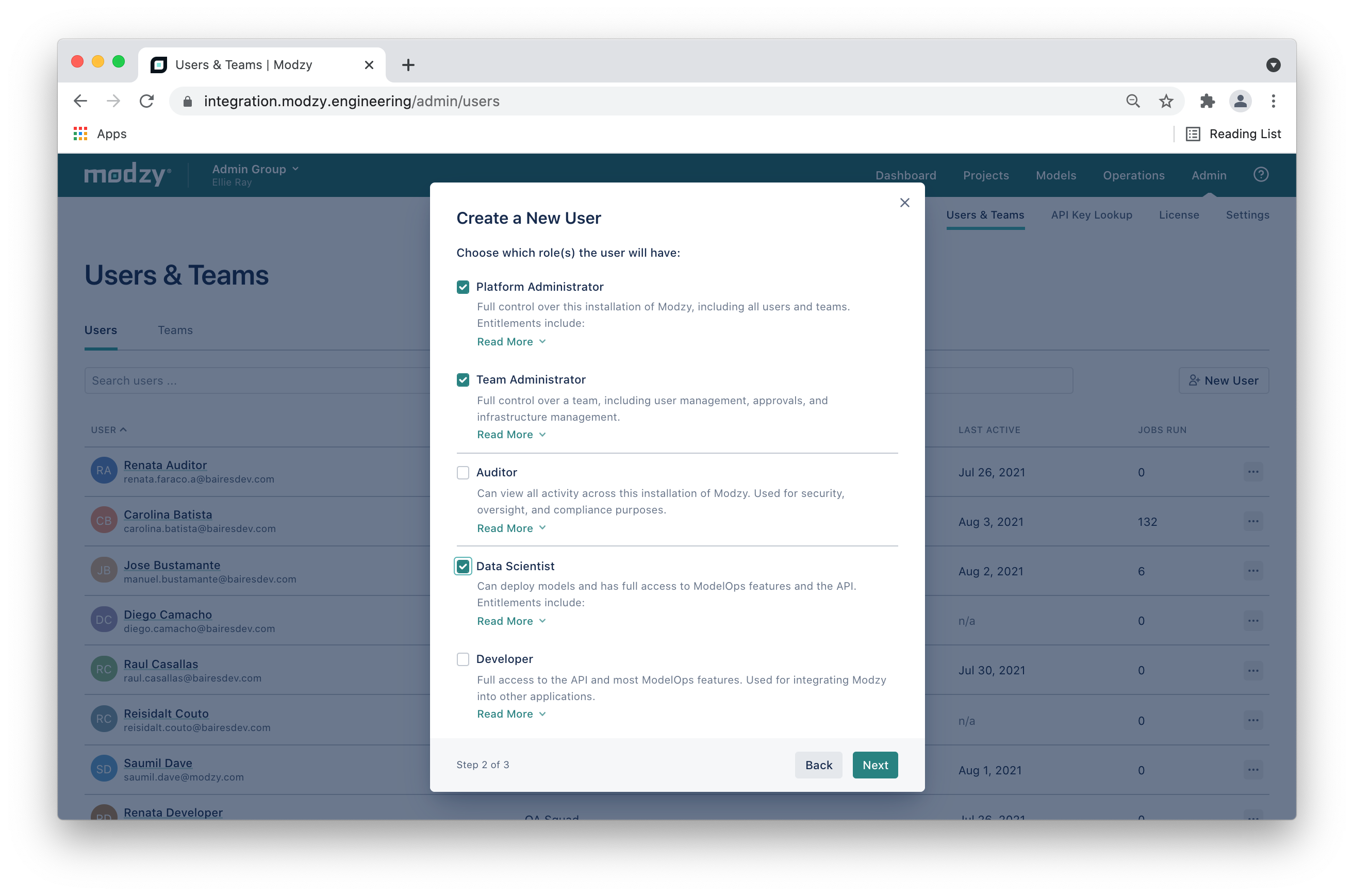Viewport: 1354px width, 896px height.
Task: Go Back to previous step
Action: click(x=818, y=765)
